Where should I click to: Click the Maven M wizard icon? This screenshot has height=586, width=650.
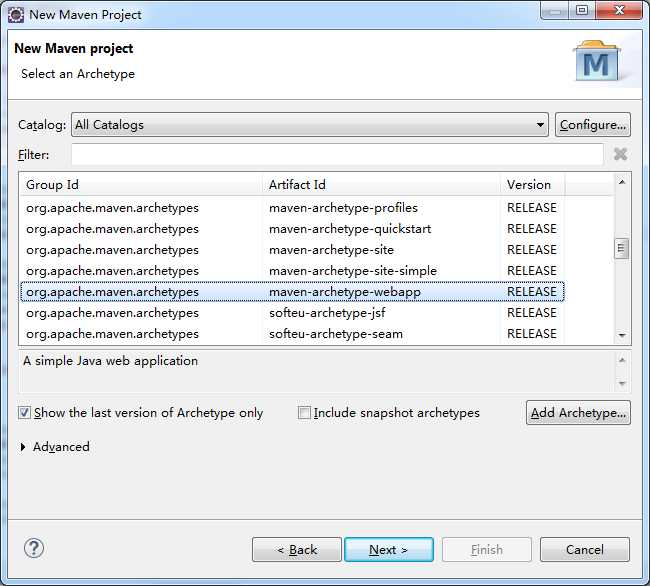pyautogui.click(x=597, y=61)
